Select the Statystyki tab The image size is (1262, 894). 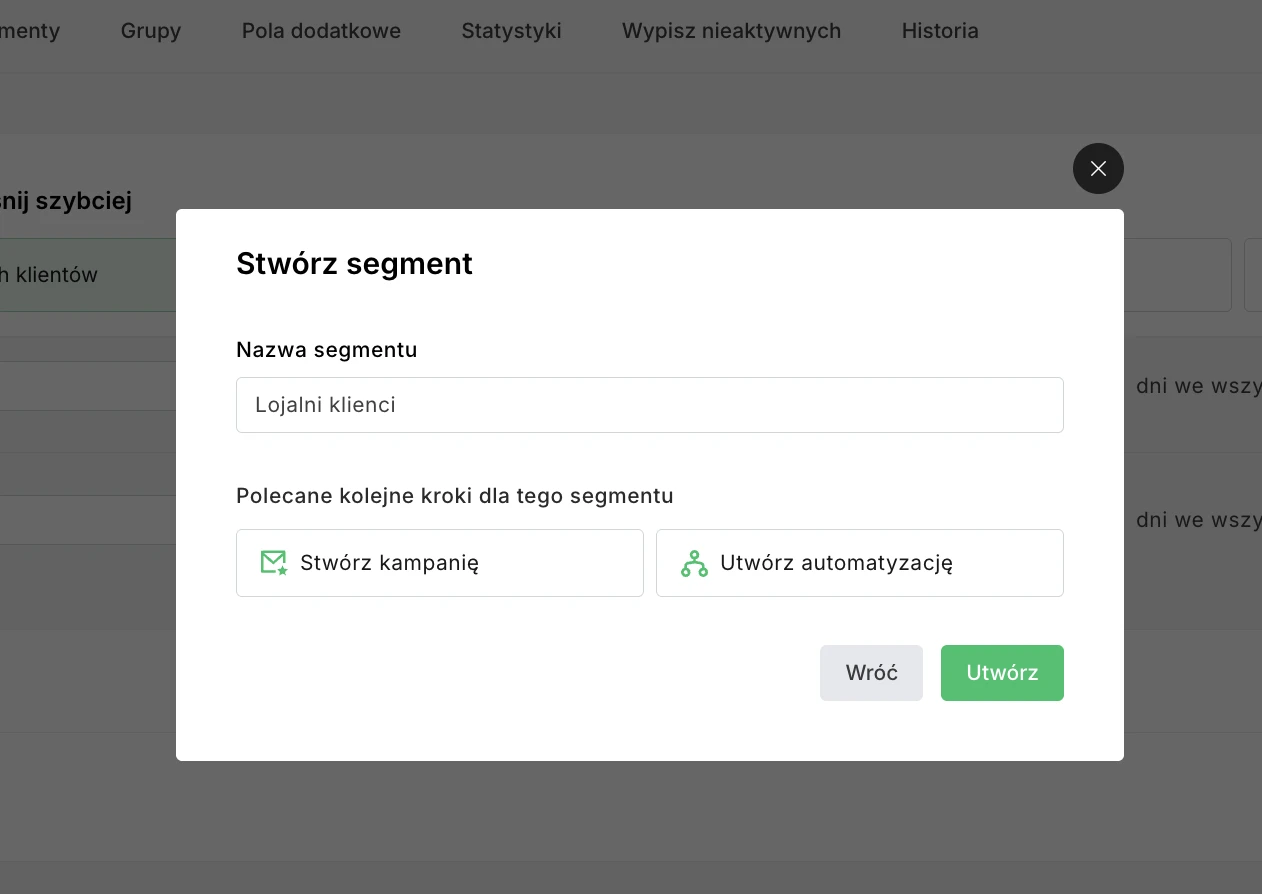point(511,31)
